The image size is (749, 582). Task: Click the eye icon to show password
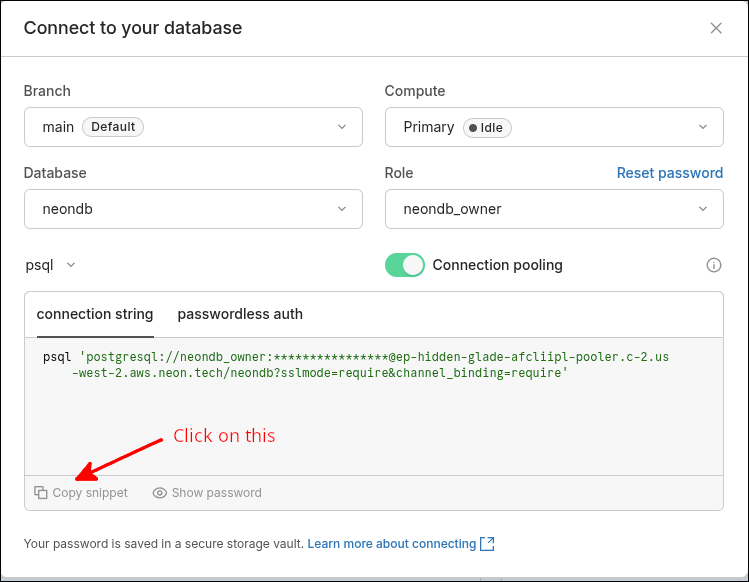coord(160,493)
